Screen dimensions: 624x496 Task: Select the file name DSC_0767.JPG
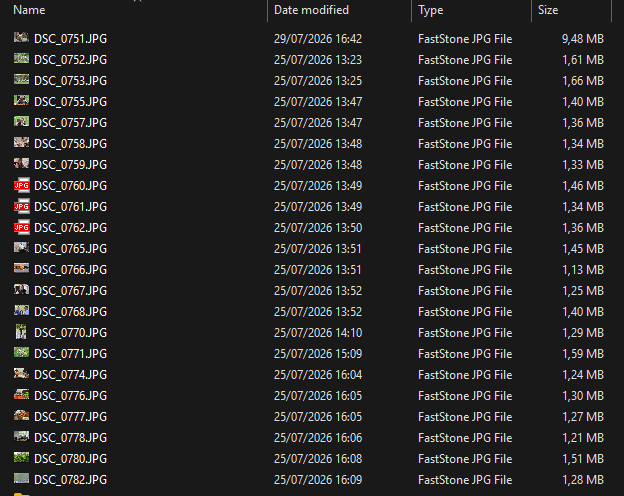(70, 291)
